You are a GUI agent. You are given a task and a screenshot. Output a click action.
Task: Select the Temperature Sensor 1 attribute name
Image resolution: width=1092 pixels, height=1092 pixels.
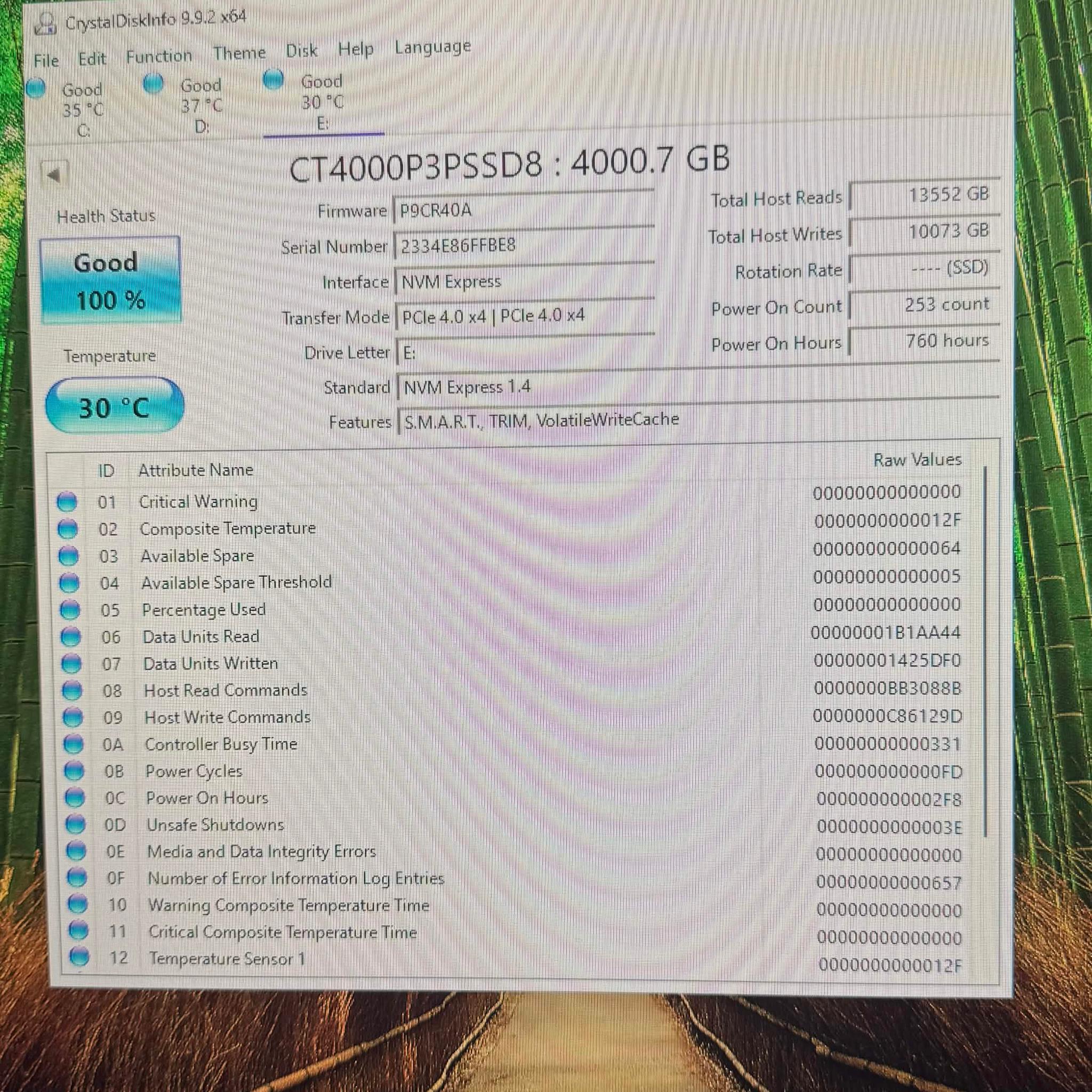(227, 959)
